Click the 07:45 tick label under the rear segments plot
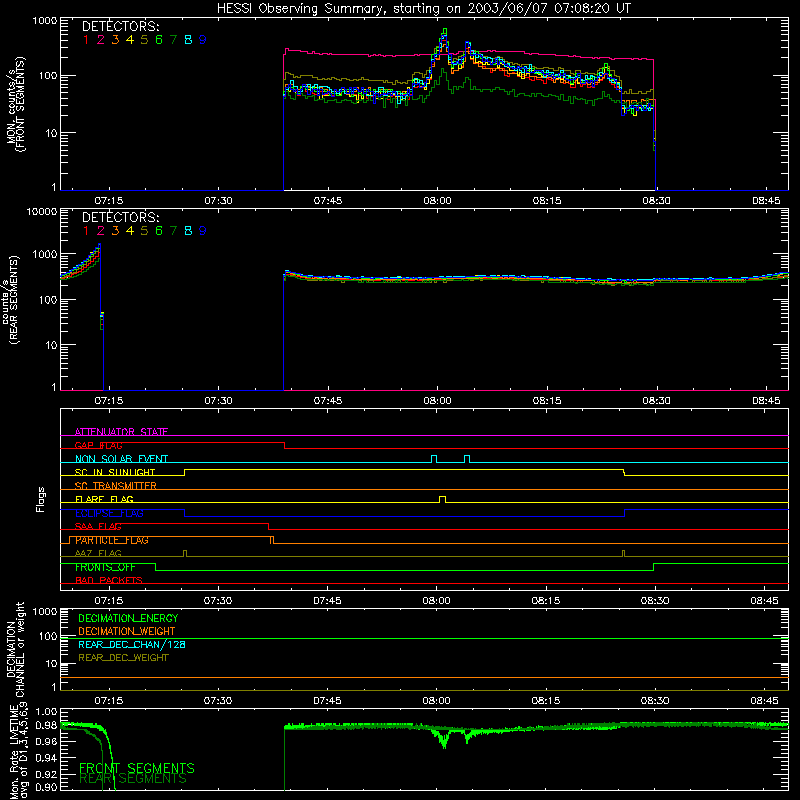This screenshot has height=800, width=800. pos(328,401)
